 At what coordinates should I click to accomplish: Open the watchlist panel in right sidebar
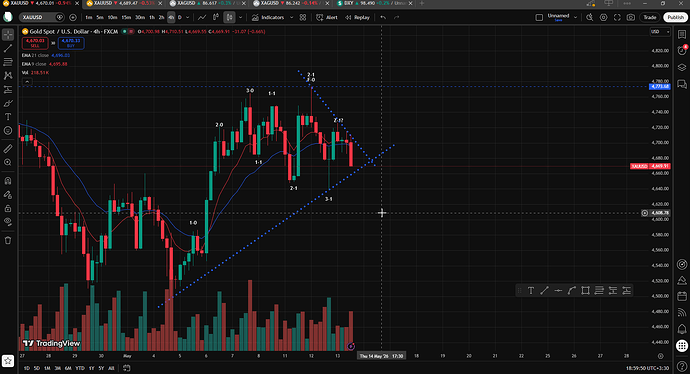(x=682, y=34)
